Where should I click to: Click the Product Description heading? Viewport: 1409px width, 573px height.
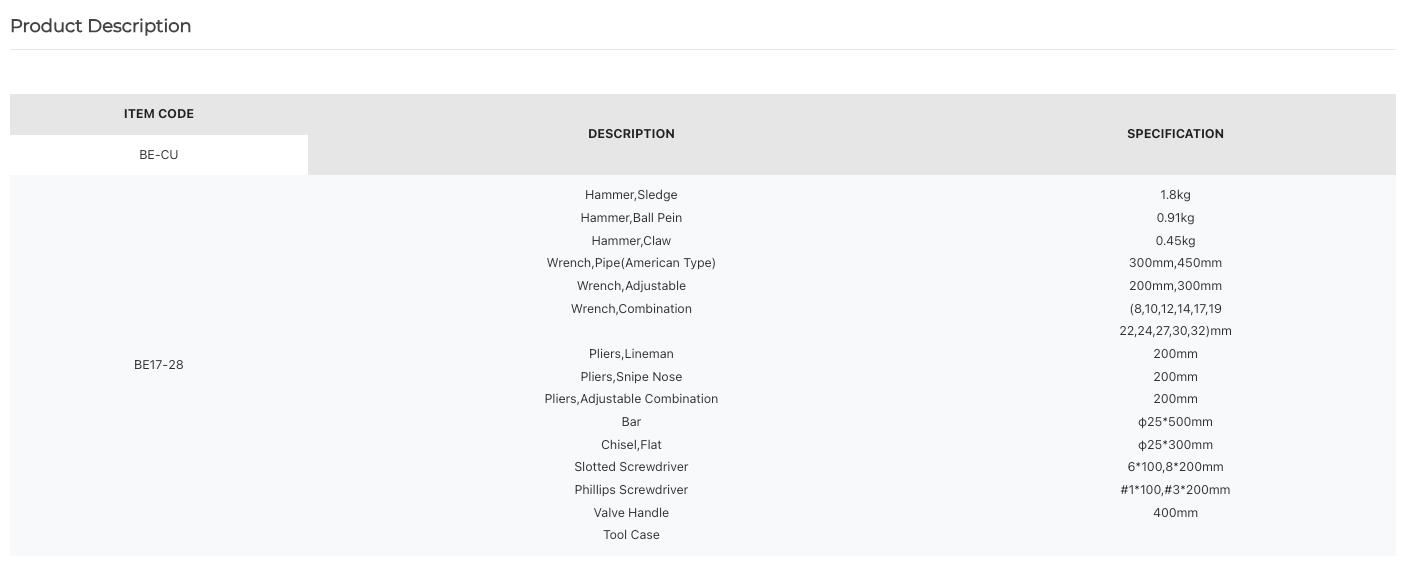(x=100, y=26)
